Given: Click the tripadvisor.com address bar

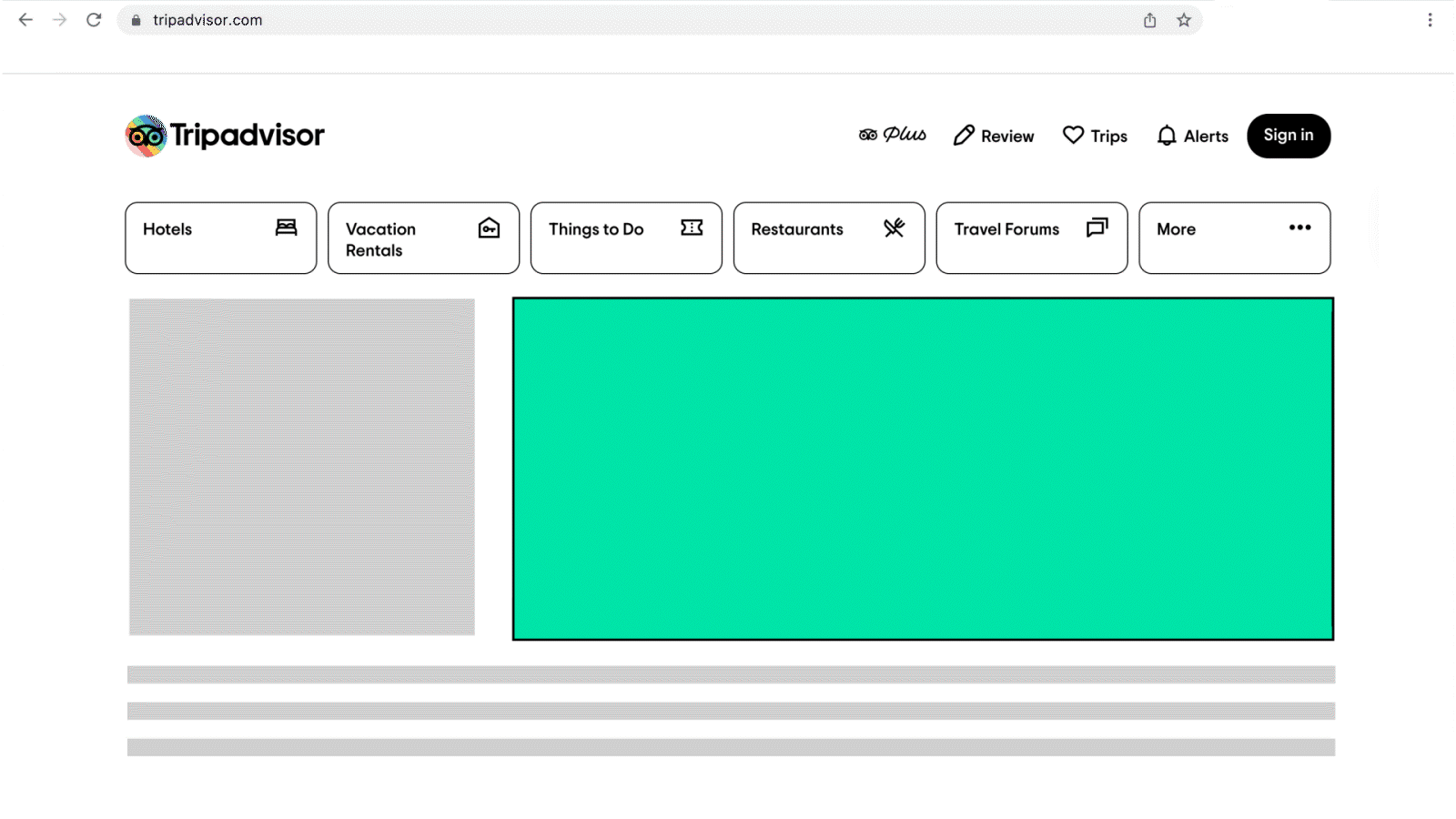Looking at the screenshot, I should 660,20.
